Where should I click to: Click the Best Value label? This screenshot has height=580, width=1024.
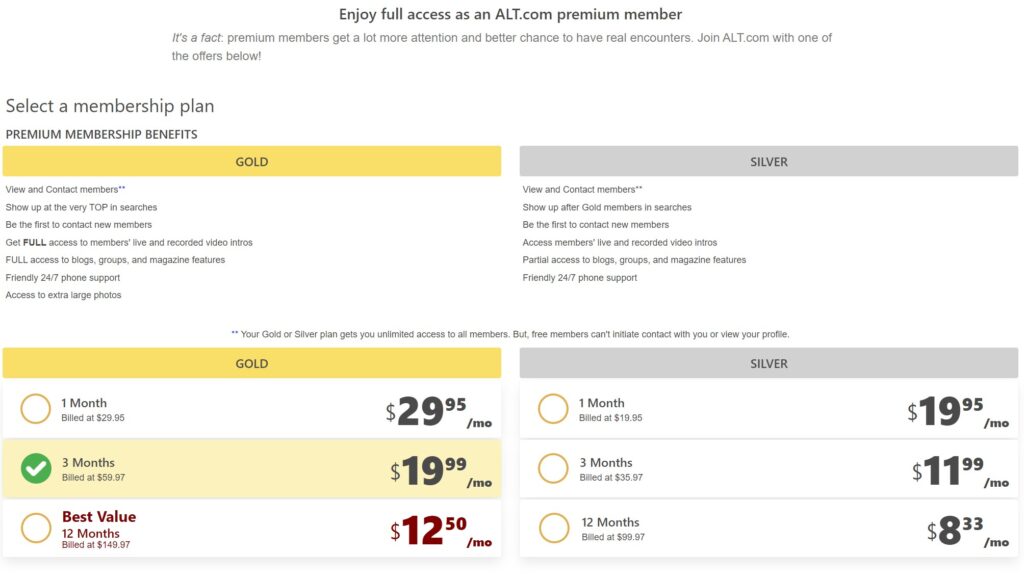97,517
